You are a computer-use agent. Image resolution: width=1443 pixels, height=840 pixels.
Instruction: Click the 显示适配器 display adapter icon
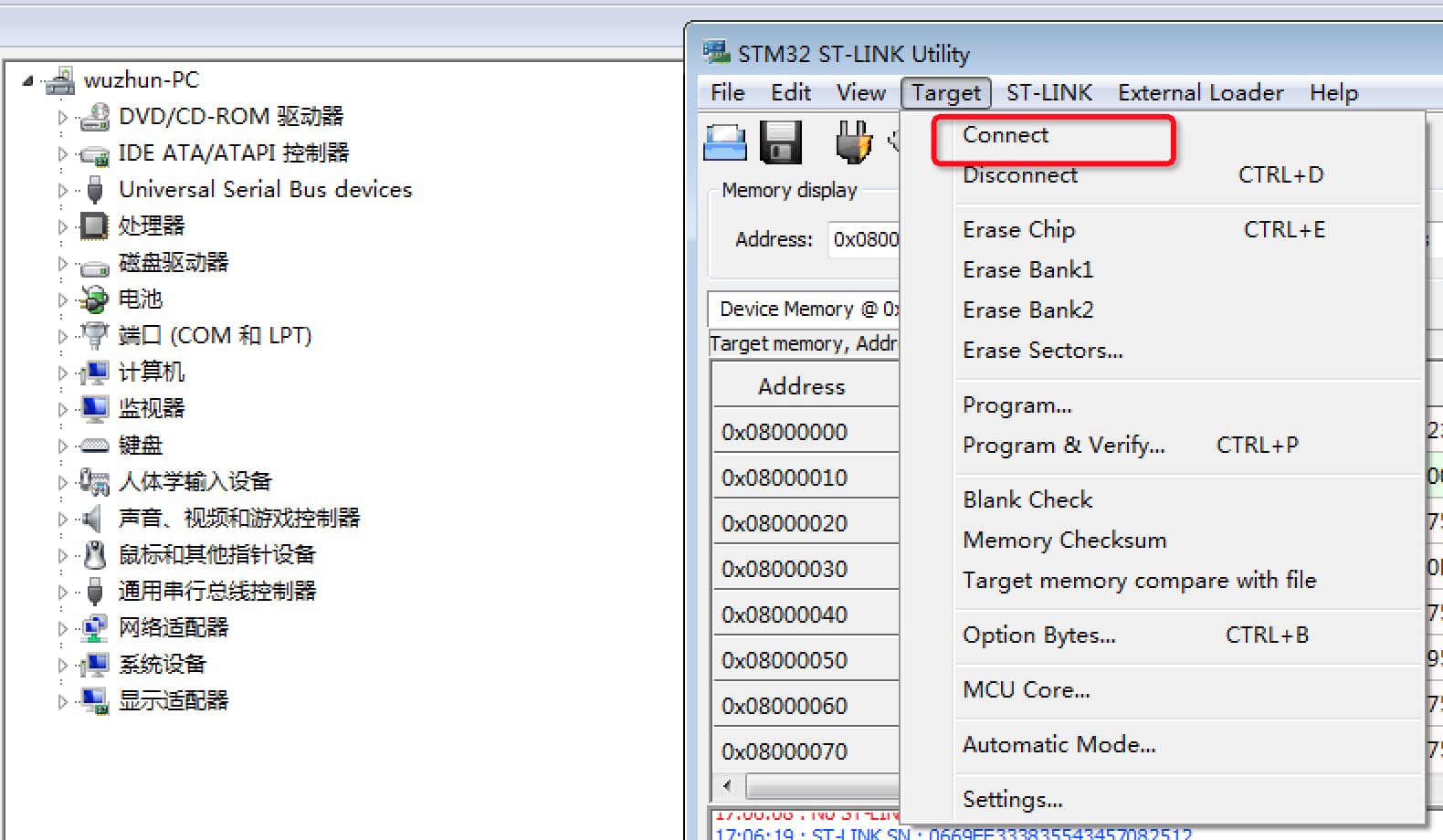pyautogui.click(x=94, y=700)
